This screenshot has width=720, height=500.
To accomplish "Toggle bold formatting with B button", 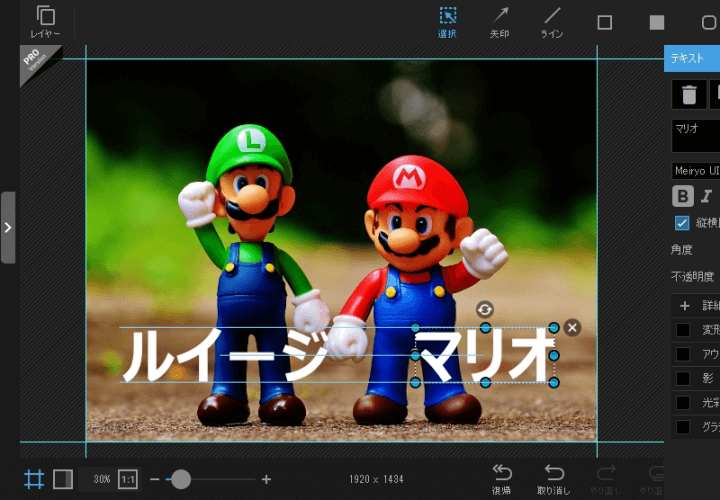I will tap(683, 196).
